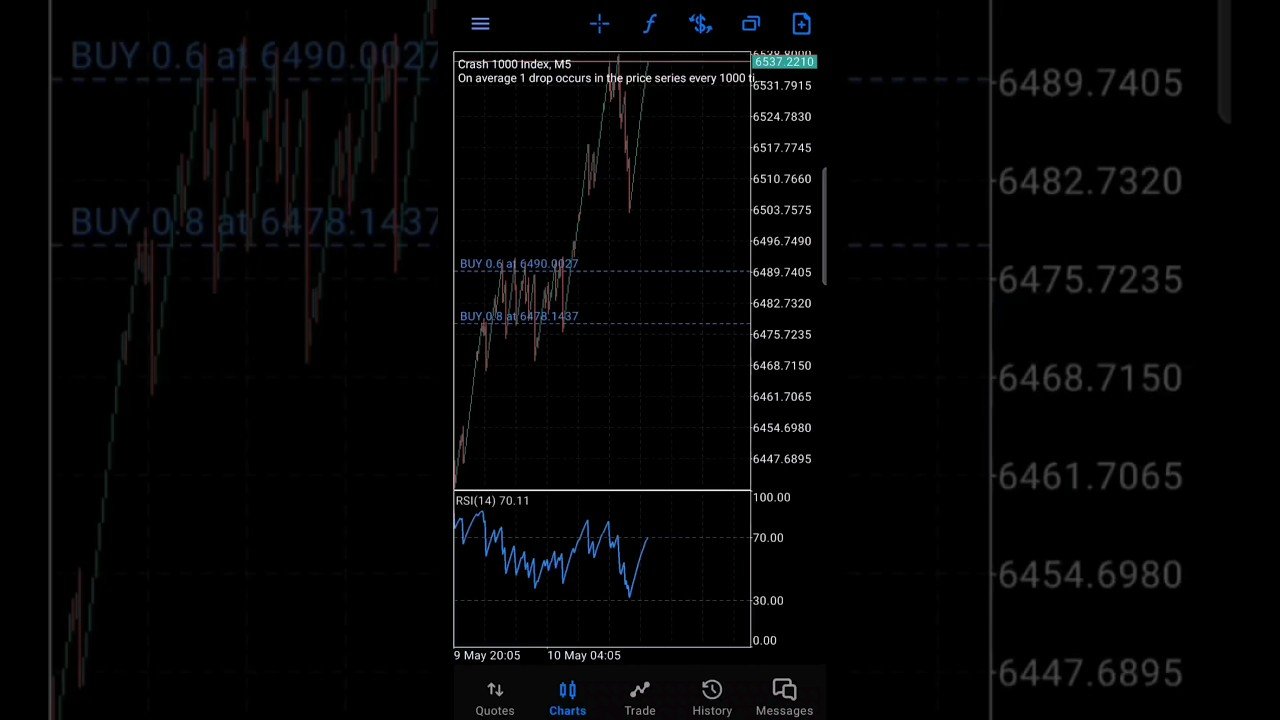Tap the 6503.7575 price scale value
The height and width of the screenshot is (720, 1280).
coord(782,210)
